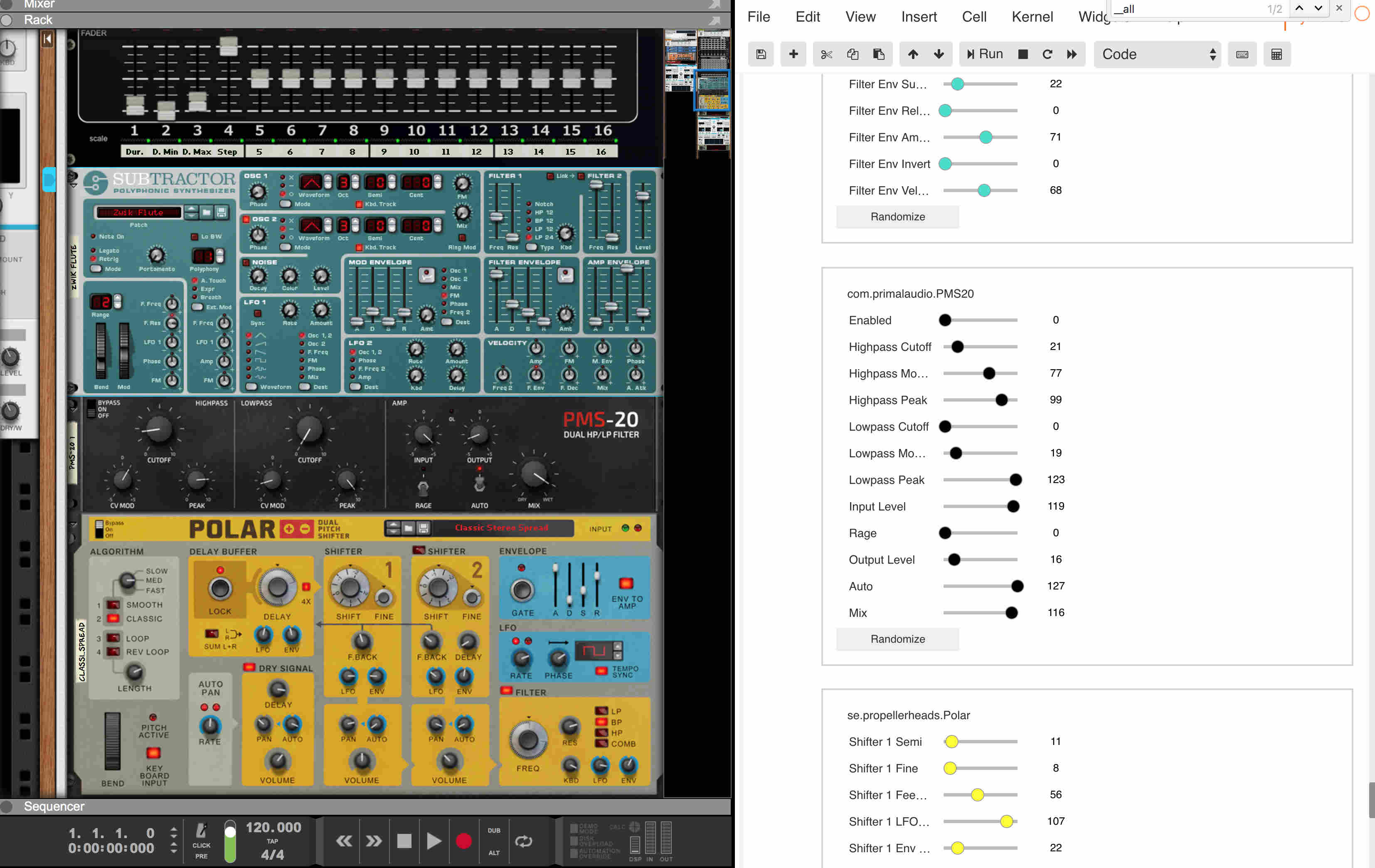
Task: Move the selected cell up with the arrow
Action: [x=912, y=54]
